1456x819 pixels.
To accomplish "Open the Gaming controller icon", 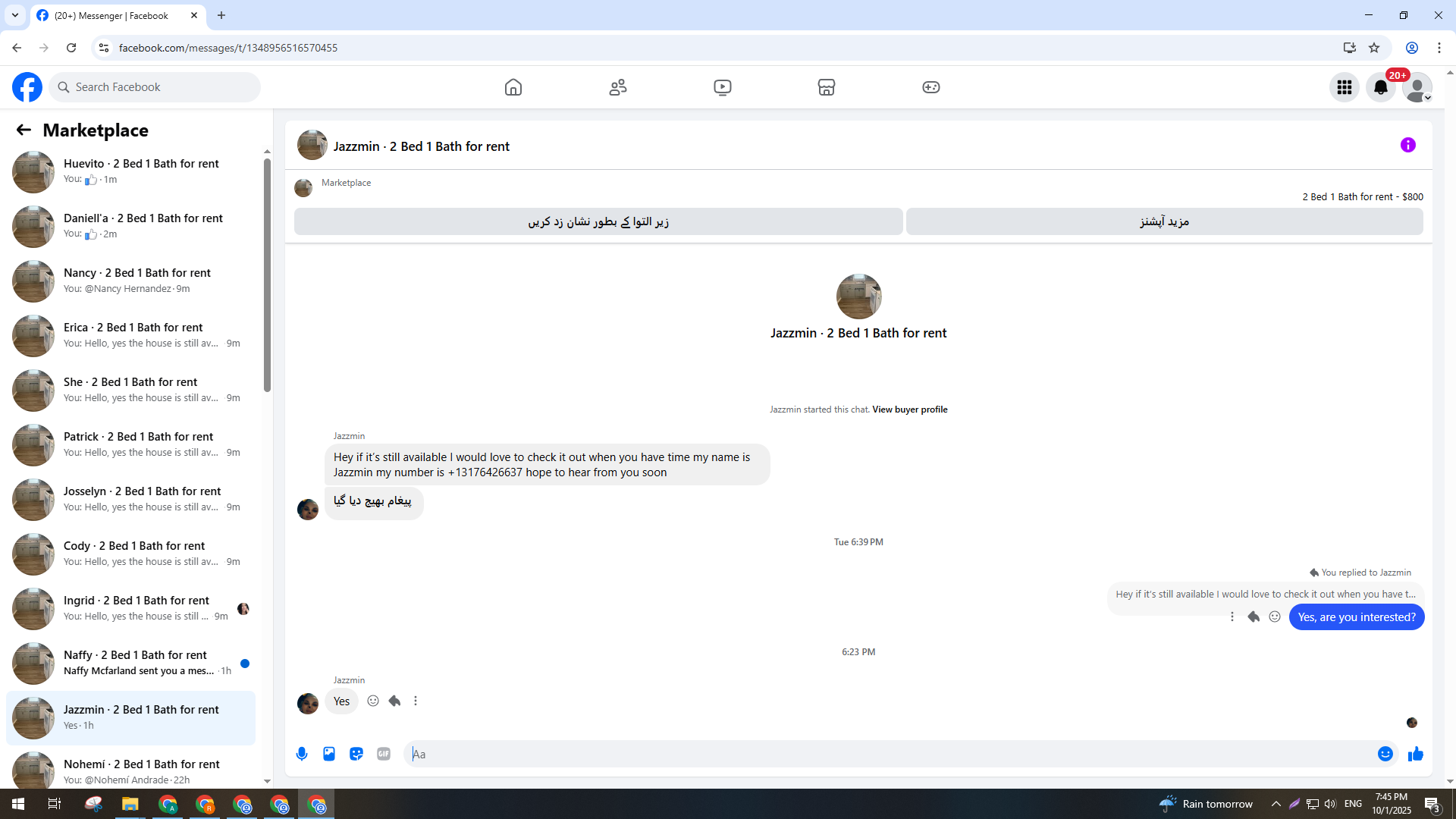I will [x=931, y=87].
